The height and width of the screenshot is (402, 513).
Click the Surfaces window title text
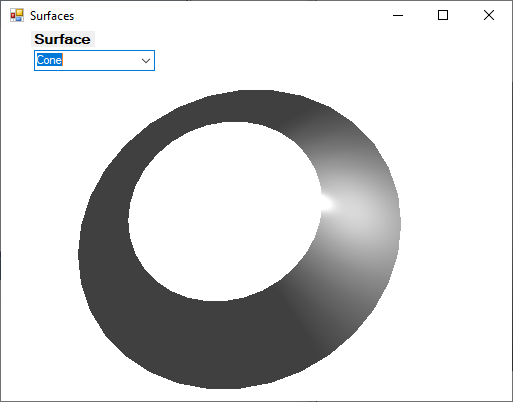point(52,16)
